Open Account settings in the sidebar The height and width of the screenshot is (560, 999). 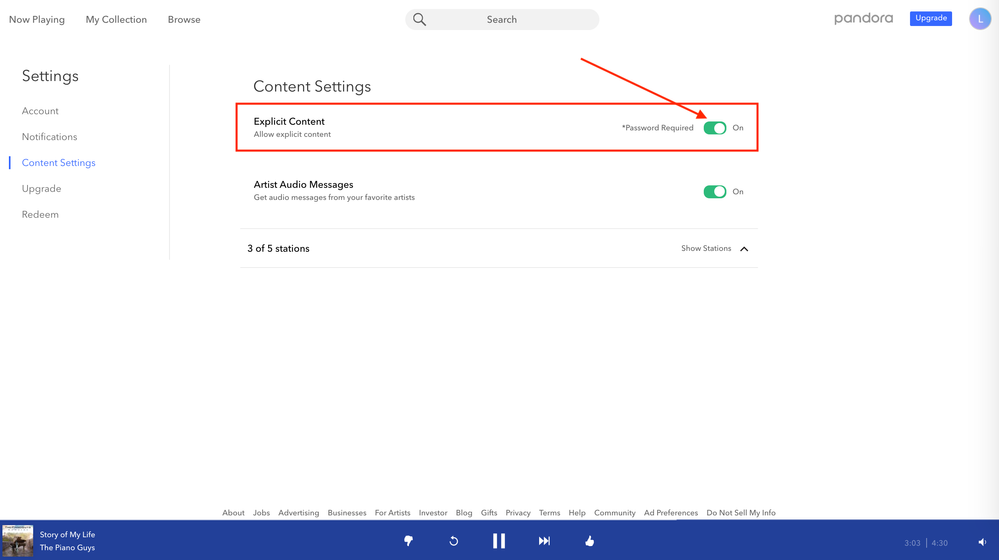[x=40, y=111]
